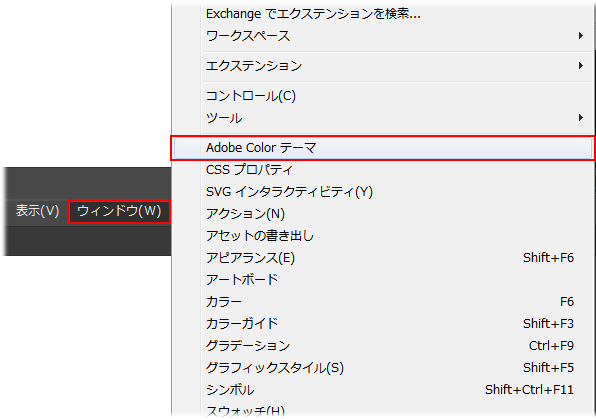Image resolution: width=596 pixels, height=419 pixels.
Task: Open SVG インタラクティビティ(Y) panel
Action: point(382,192)
